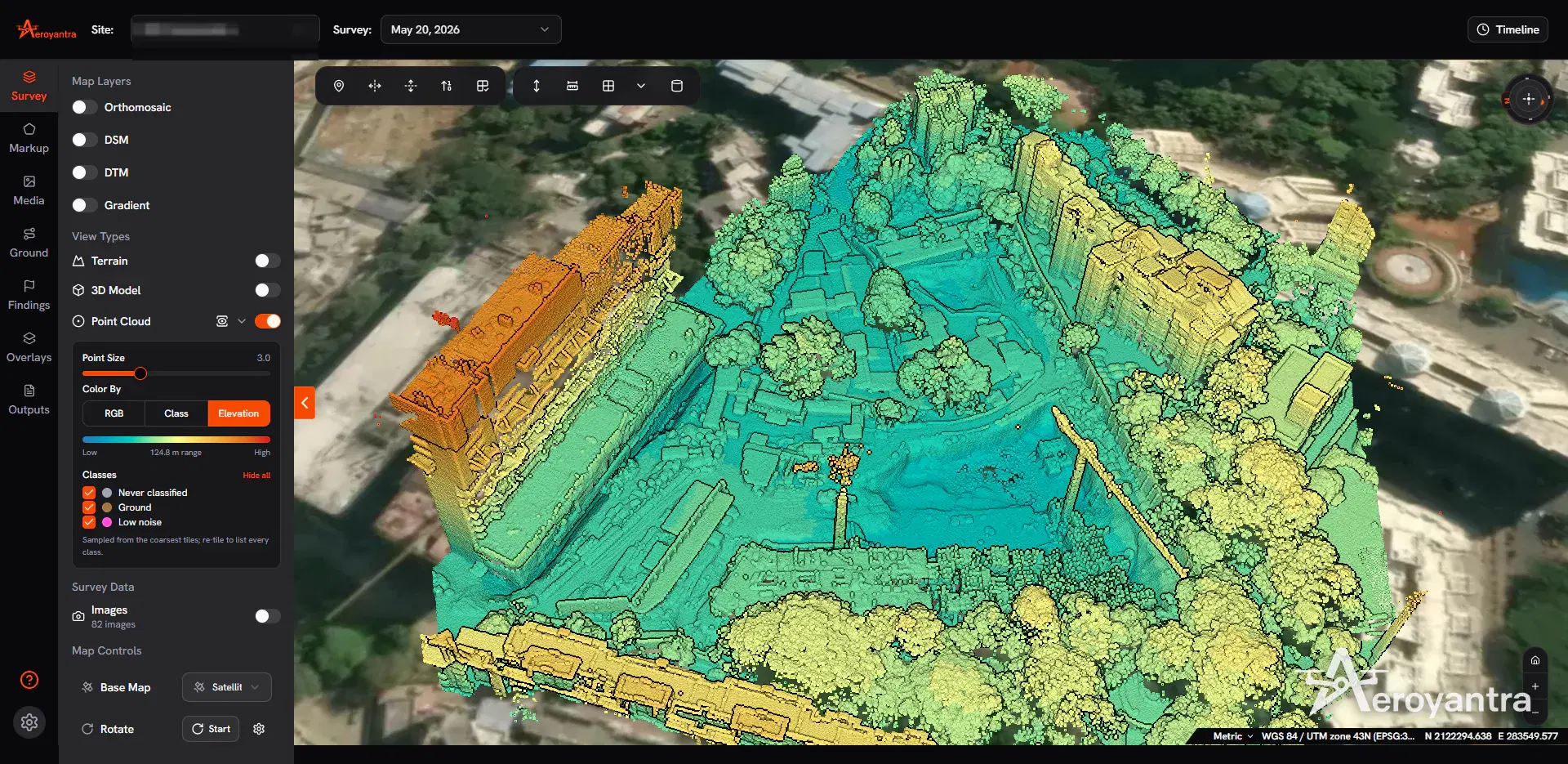The image size is (1568, 764).
Task: Choose the horizontal split arrows tool
Action: click(375, 86)
